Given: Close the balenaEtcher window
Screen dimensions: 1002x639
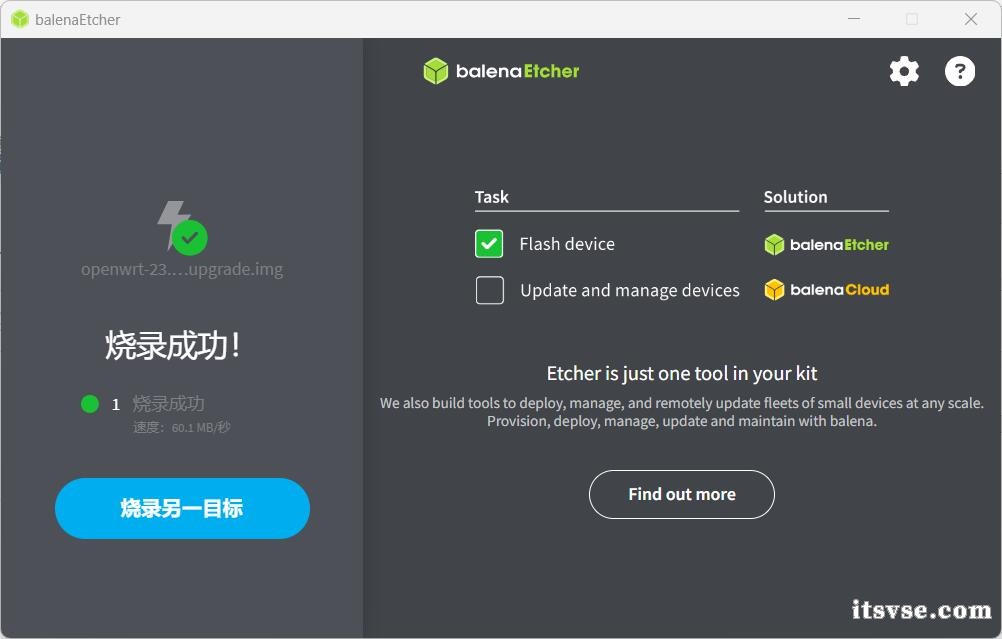Looking at the screenshot, I should (x=971, y=19).
